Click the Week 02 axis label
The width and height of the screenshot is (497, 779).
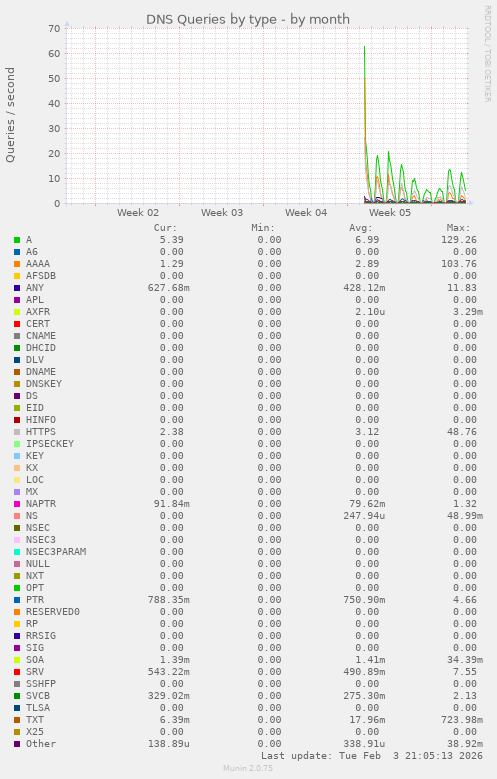click(x=138, y=213)
